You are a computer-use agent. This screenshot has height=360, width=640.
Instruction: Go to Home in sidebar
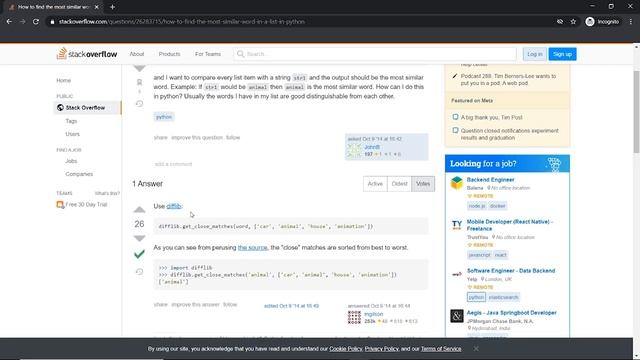tap(64, 80)
